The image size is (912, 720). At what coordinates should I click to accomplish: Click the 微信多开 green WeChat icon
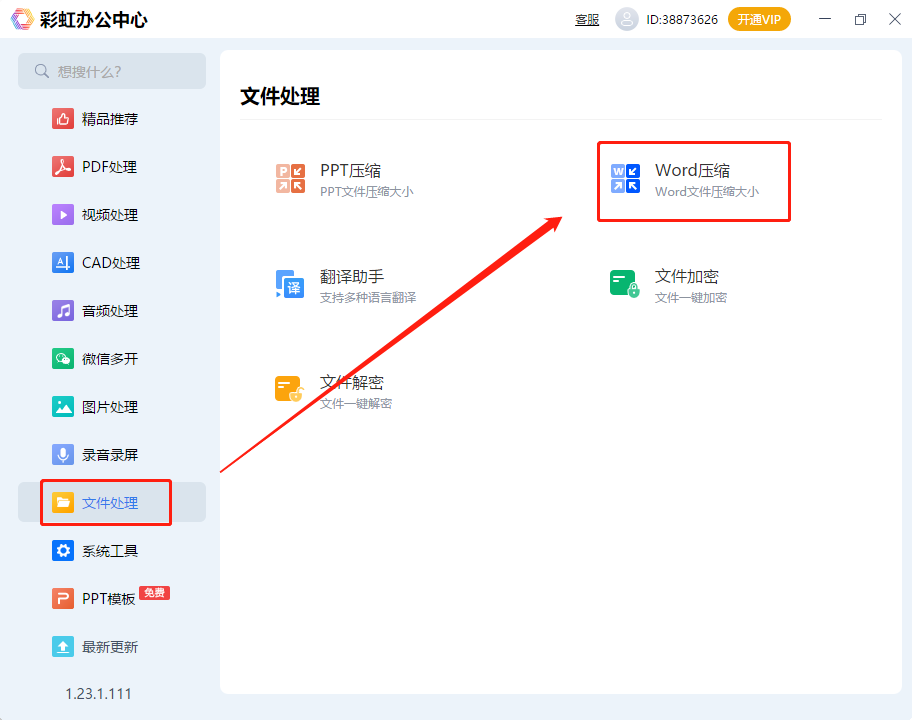pyautogui.click(x=63, y=359)
